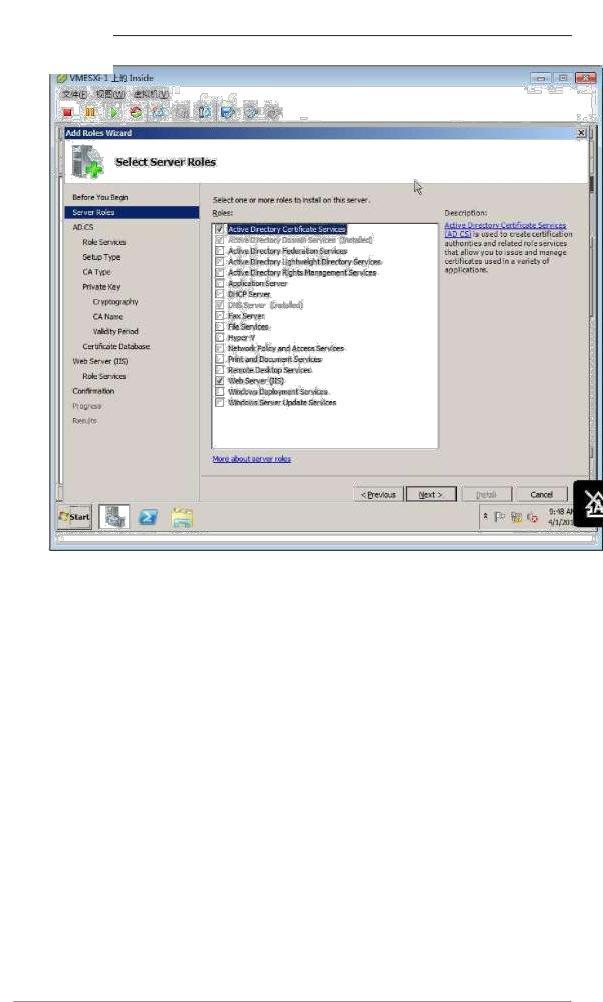Launch PowerShell from the taskbar
Screen dimensions: 603x1002
click(148, 517)
